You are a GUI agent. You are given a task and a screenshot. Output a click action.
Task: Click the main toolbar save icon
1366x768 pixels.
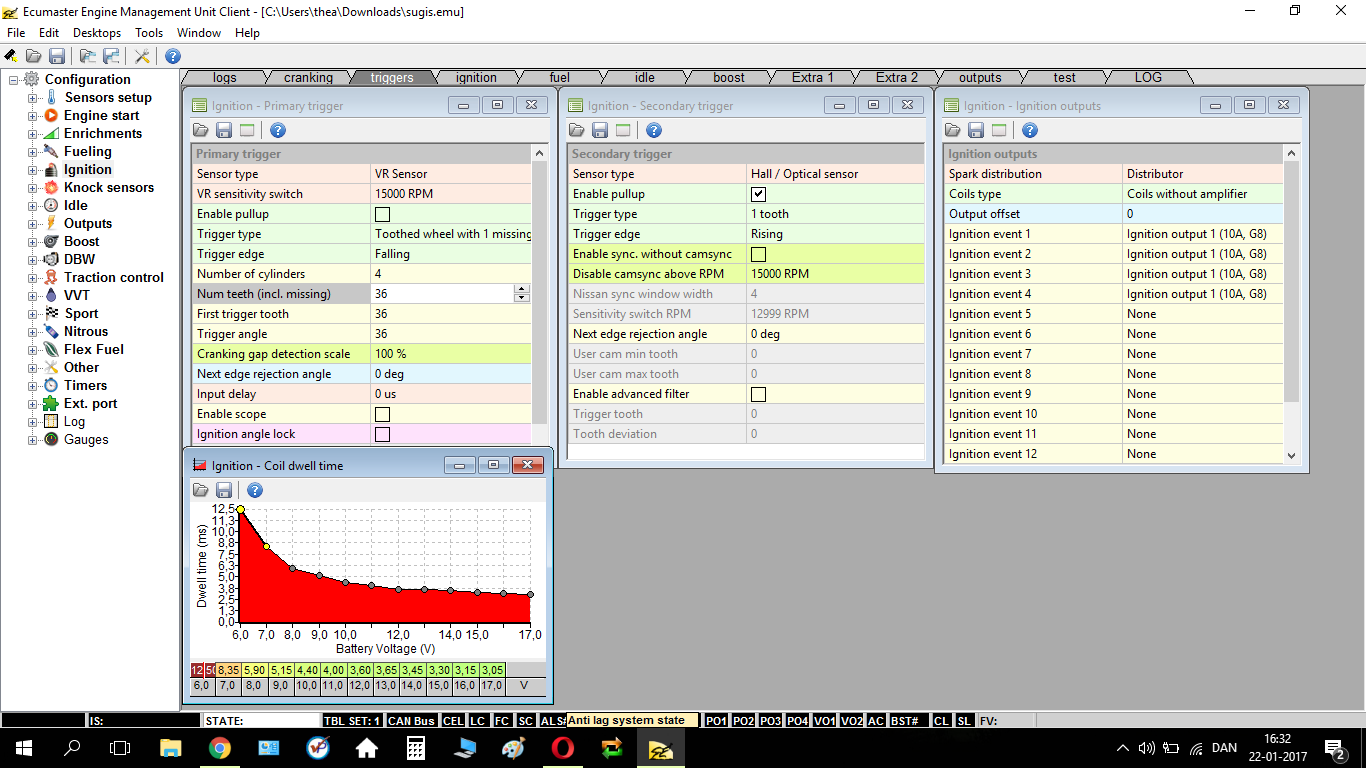click(x=57, y=57)
